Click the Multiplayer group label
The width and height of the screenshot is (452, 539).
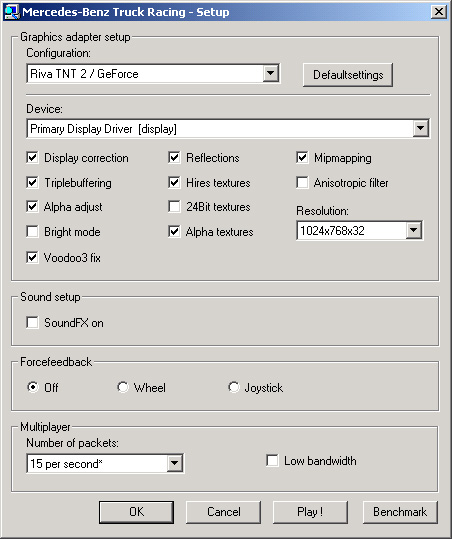pyautogui.click(x=45, y=427)
